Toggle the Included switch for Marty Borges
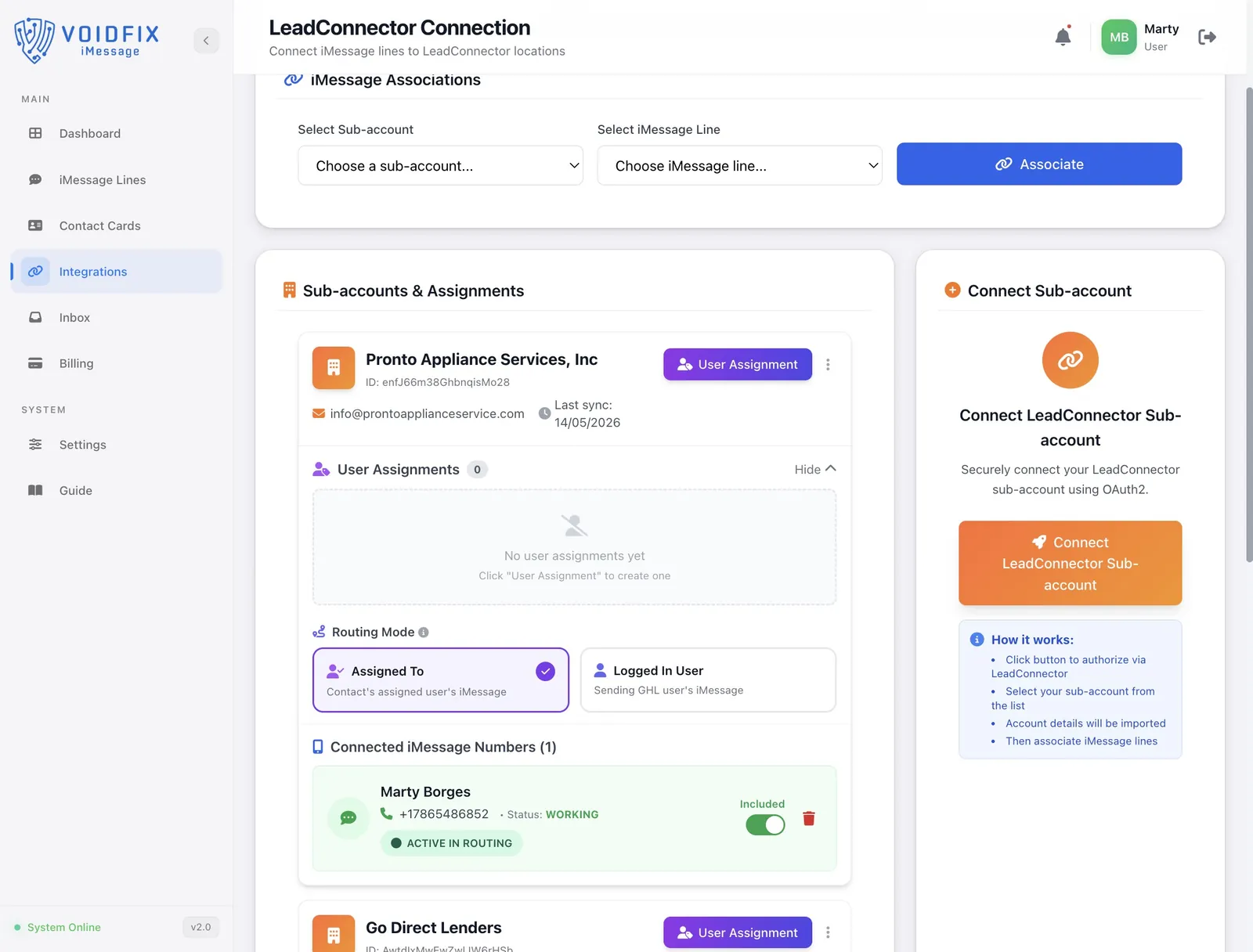1253x952 pixels. click(x=765, y=825)
